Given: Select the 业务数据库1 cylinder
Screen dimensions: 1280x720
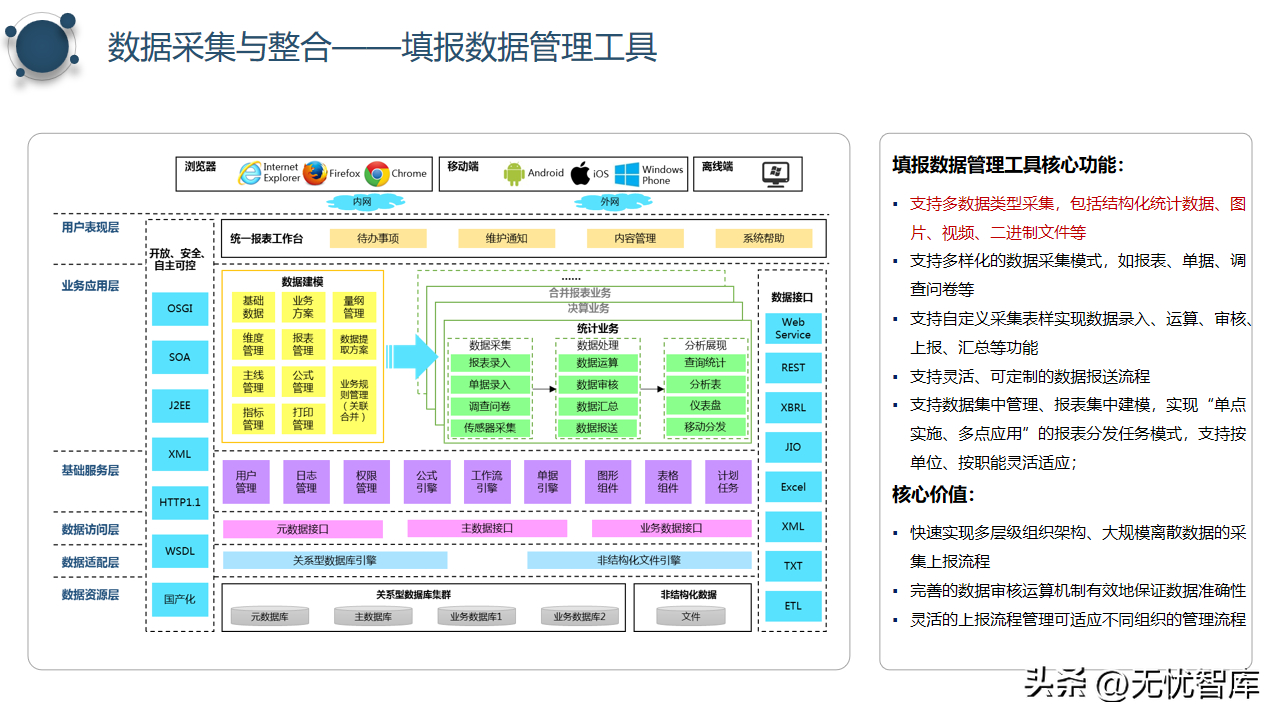Looking at the screenshot, I should pos(476,616).
